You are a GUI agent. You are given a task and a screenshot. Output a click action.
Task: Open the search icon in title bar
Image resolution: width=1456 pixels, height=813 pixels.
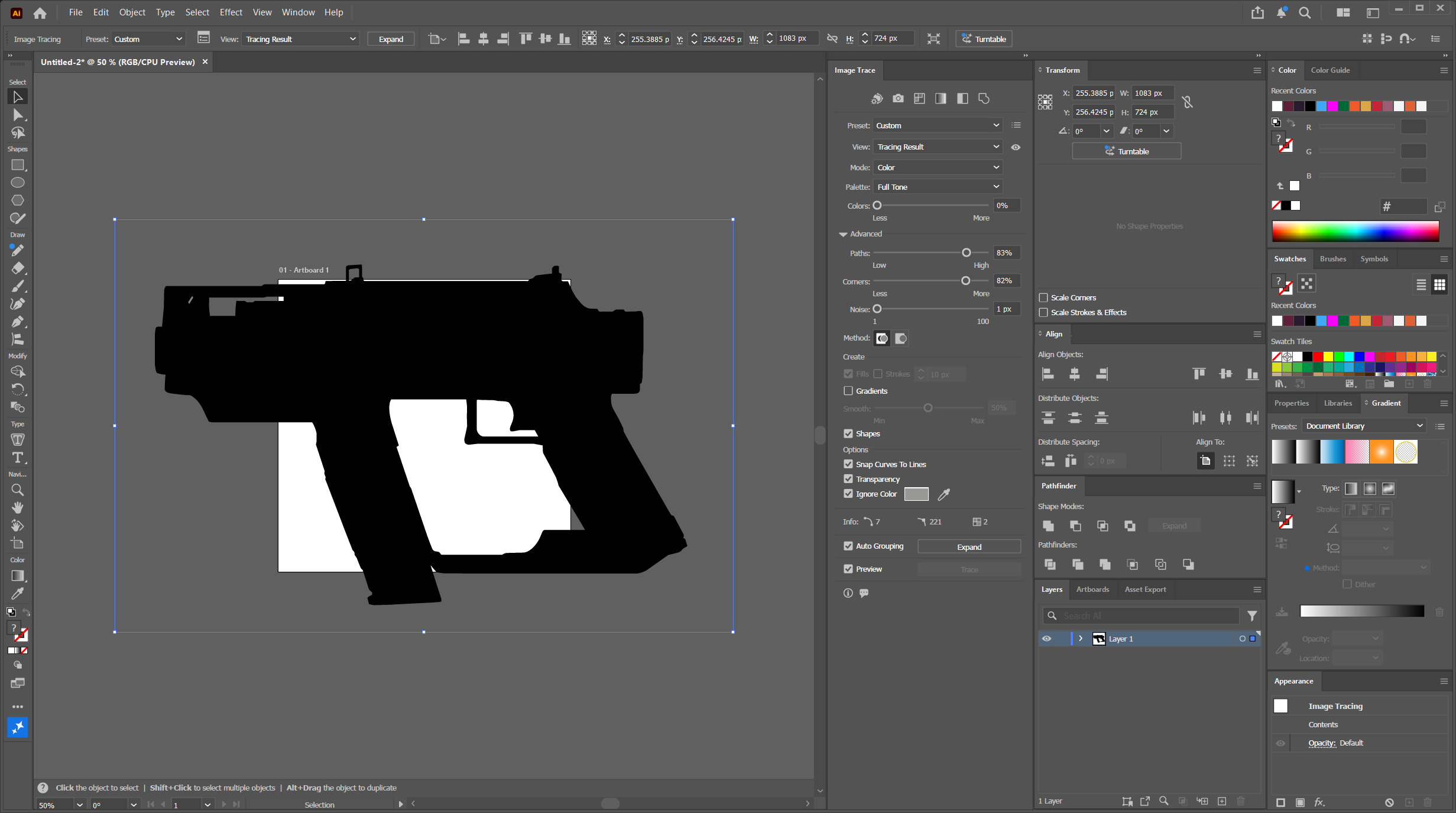(1305, 12)
